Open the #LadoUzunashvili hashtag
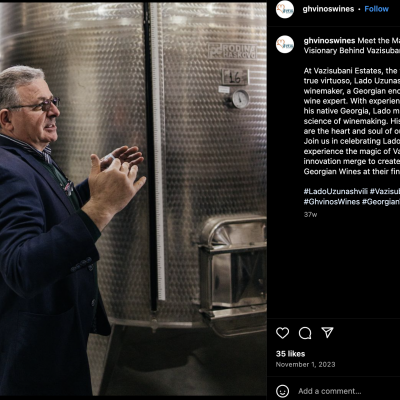 pos(336,191)
